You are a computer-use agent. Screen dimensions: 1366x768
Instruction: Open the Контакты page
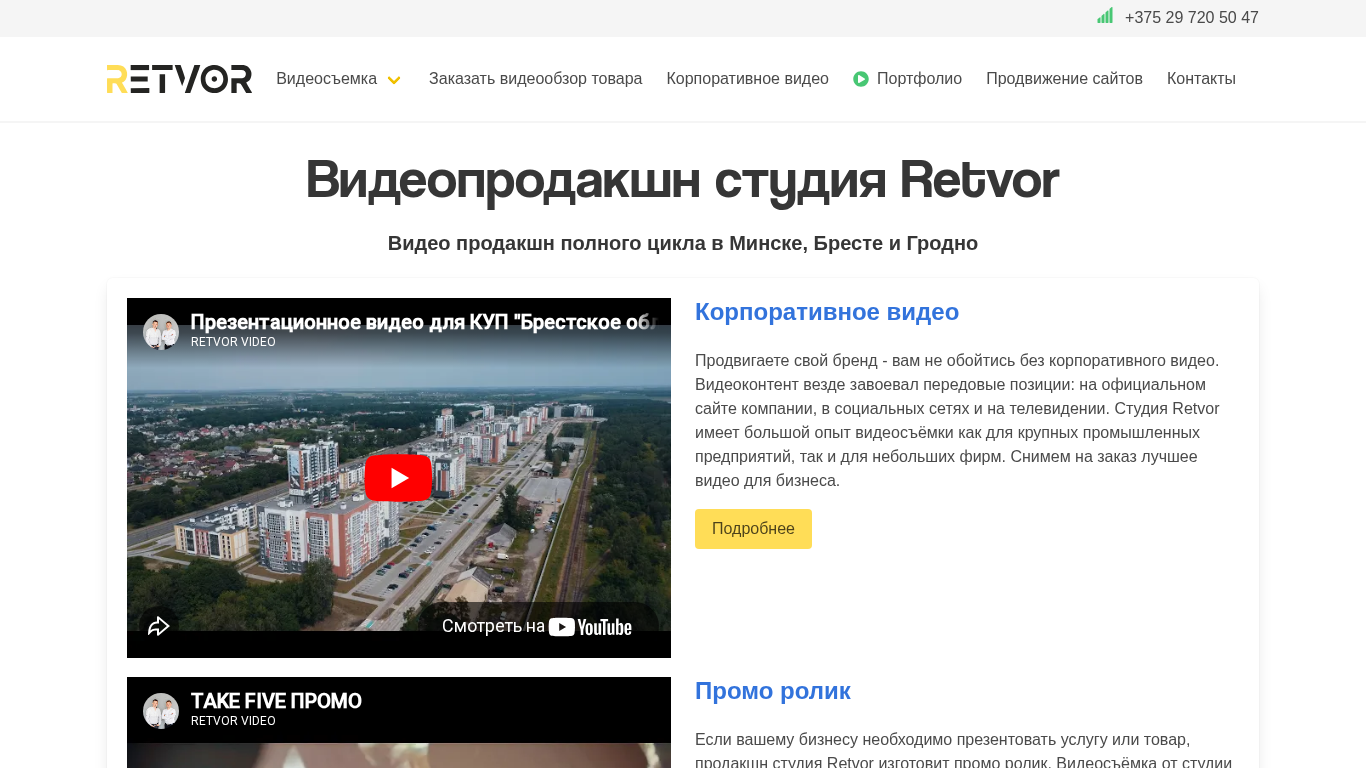click(x=1201, y=79)
